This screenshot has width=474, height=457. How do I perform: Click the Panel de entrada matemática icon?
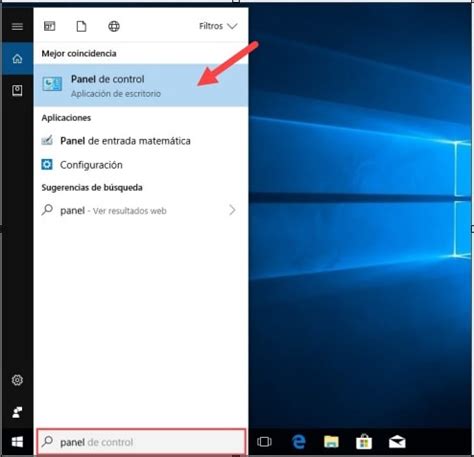pyautogui.click(x=47, y=140)
